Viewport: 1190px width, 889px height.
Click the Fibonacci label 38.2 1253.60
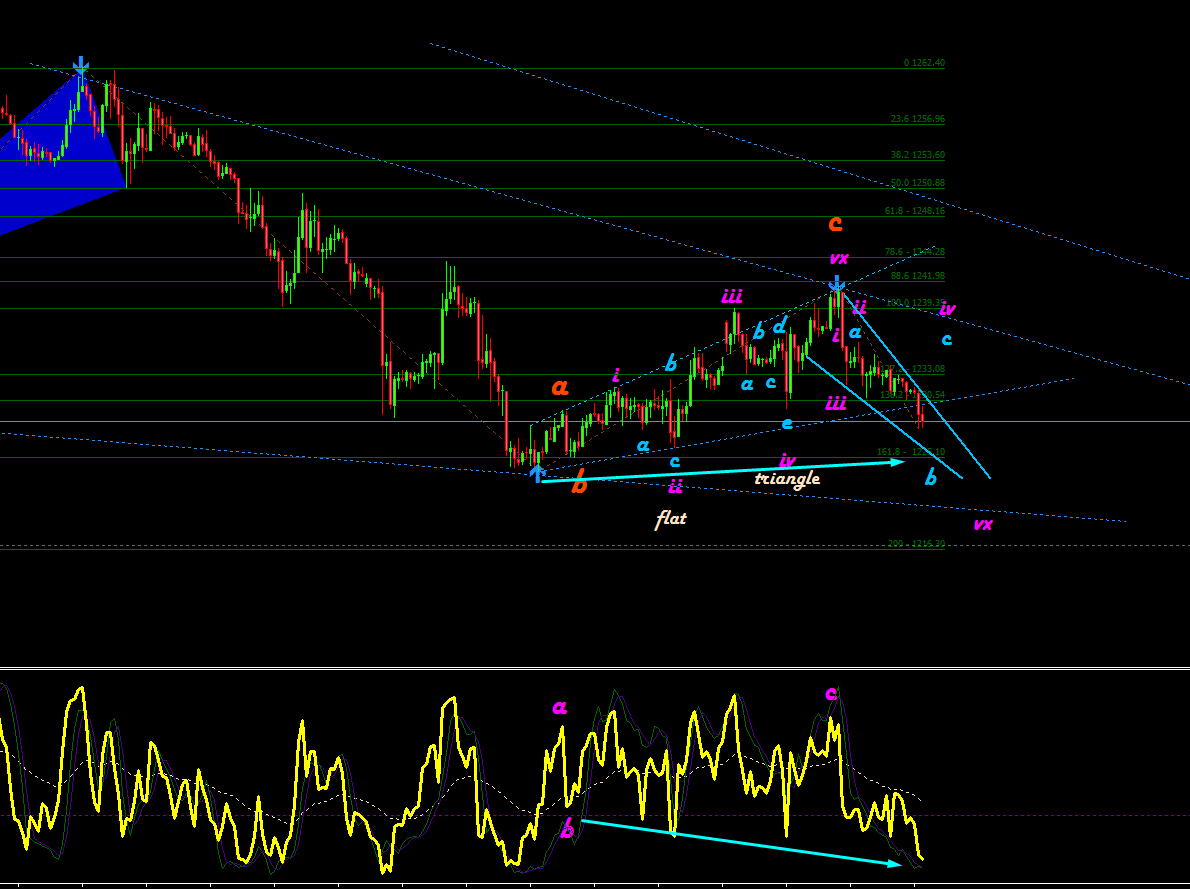click(x=918, y=155)
